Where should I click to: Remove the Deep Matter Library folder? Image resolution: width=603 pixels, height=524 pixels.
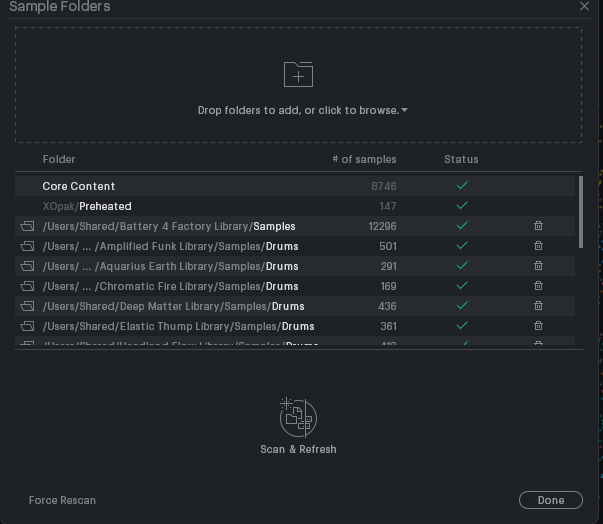538,306
